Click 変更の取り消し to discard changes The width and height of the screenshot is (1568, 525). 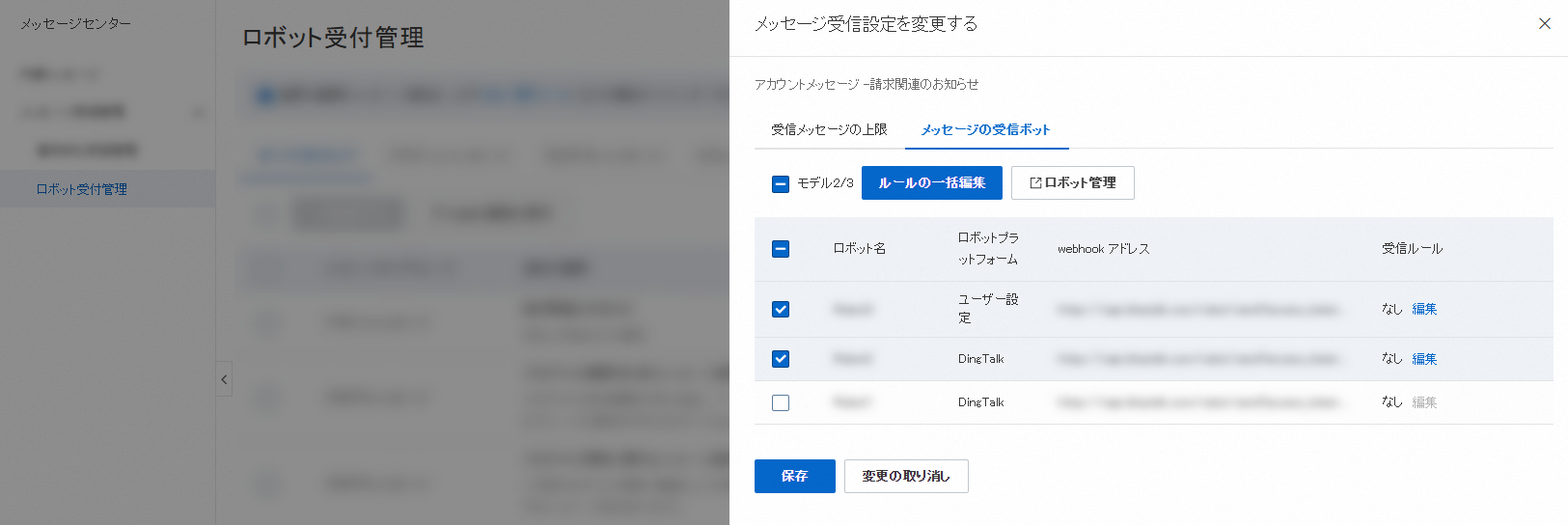(x=906, y=476)
